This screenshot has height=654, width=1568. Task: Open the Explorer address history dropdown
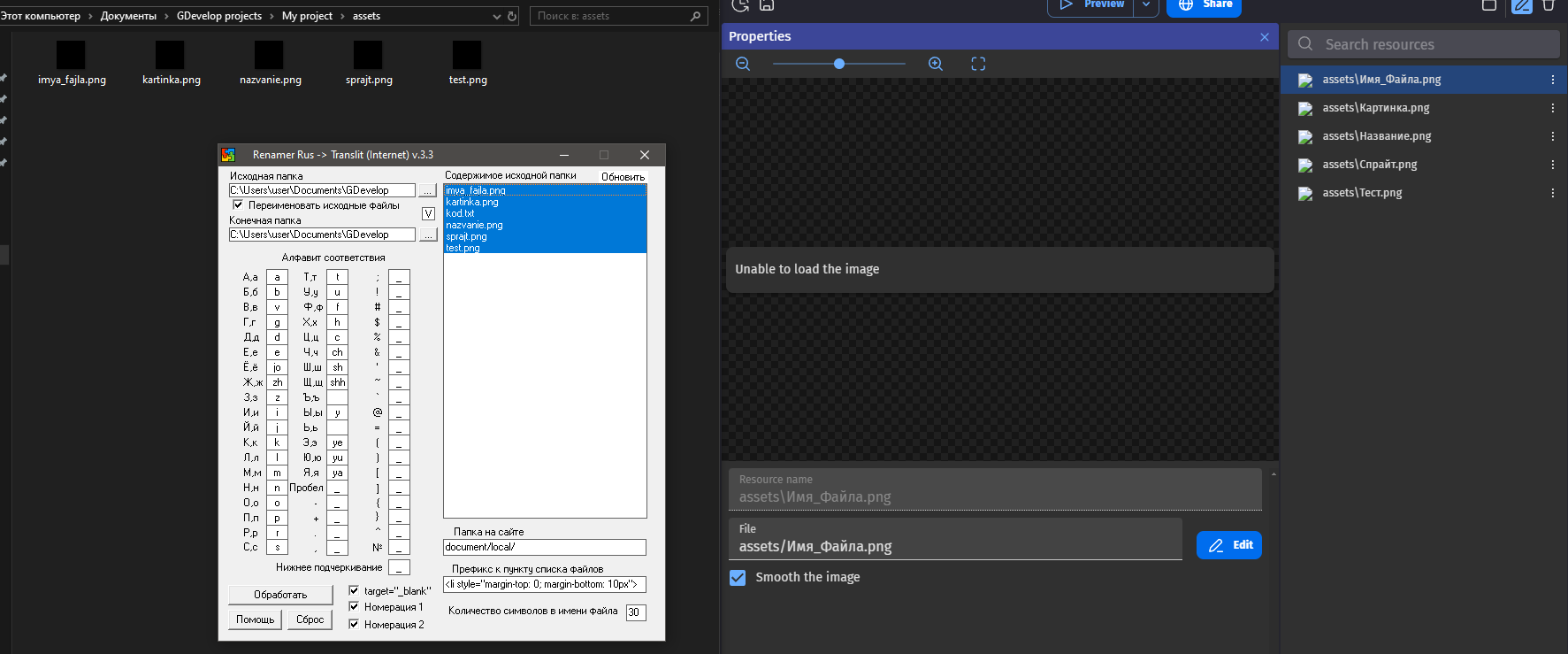(x=496, y=16)
